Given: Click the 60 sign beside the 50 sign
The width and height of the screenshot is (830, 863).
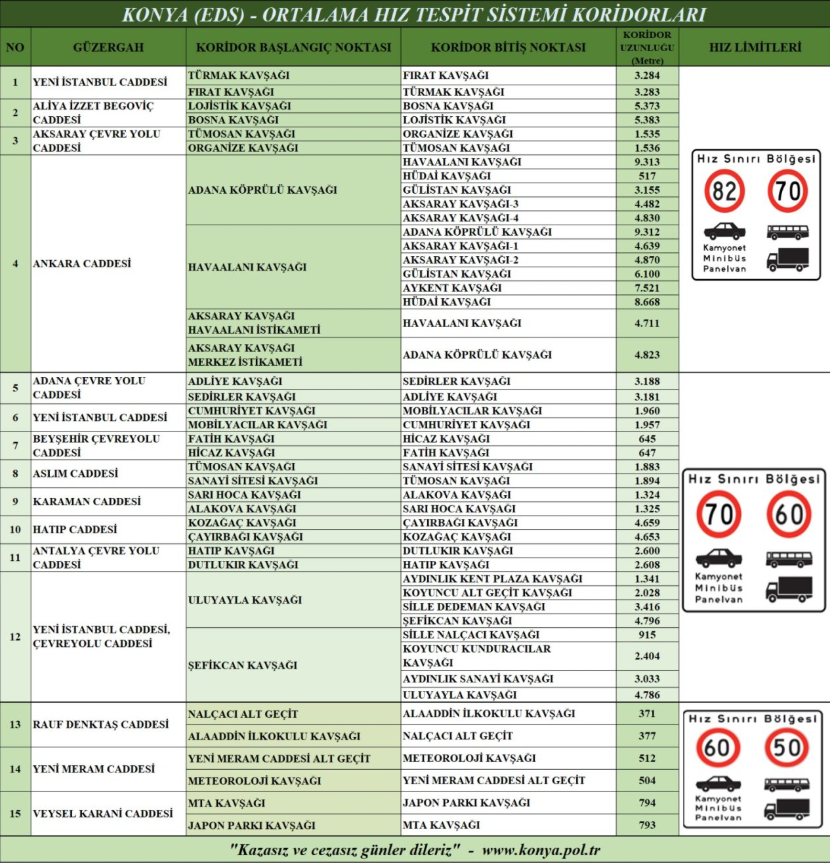Looking at the screenshot, I should [x=720, y=747].
